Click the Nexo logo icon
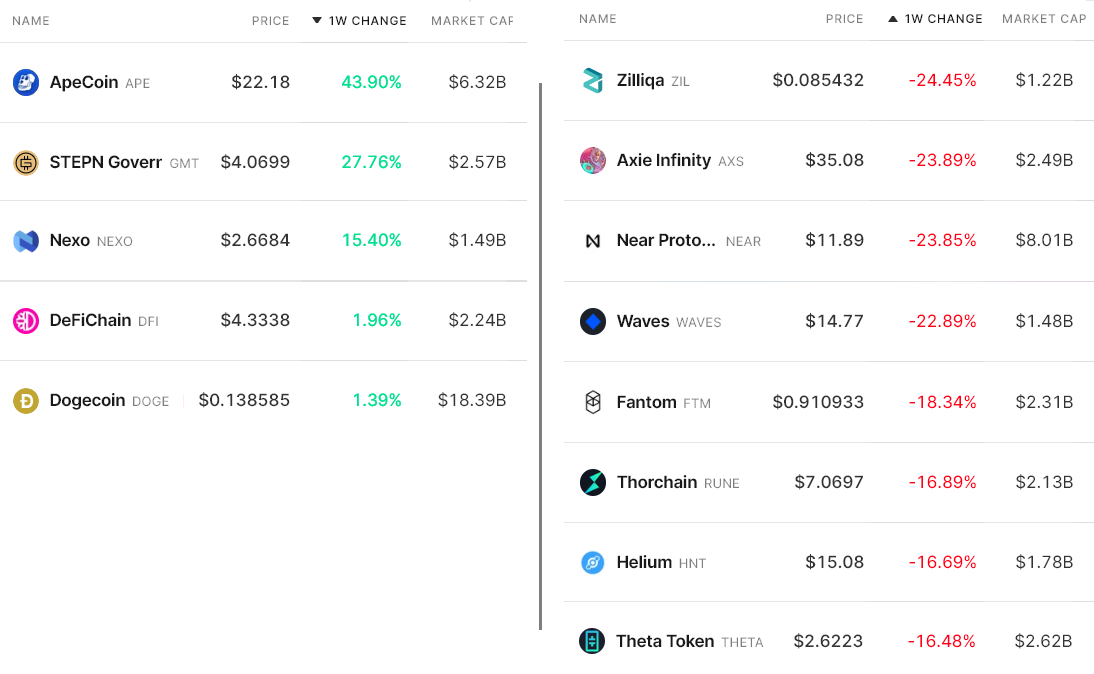 (x=26, y=241)
